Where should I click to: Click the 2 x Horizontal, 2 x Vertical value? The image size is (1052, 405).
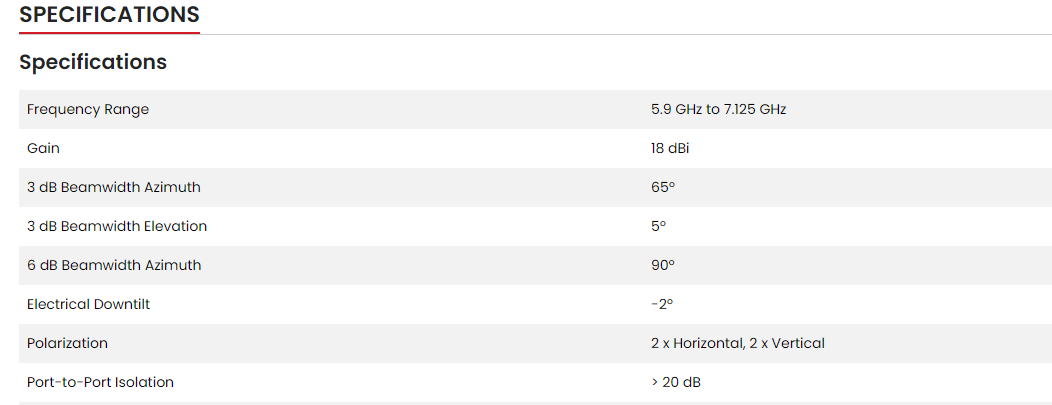[x=737, y=343]
